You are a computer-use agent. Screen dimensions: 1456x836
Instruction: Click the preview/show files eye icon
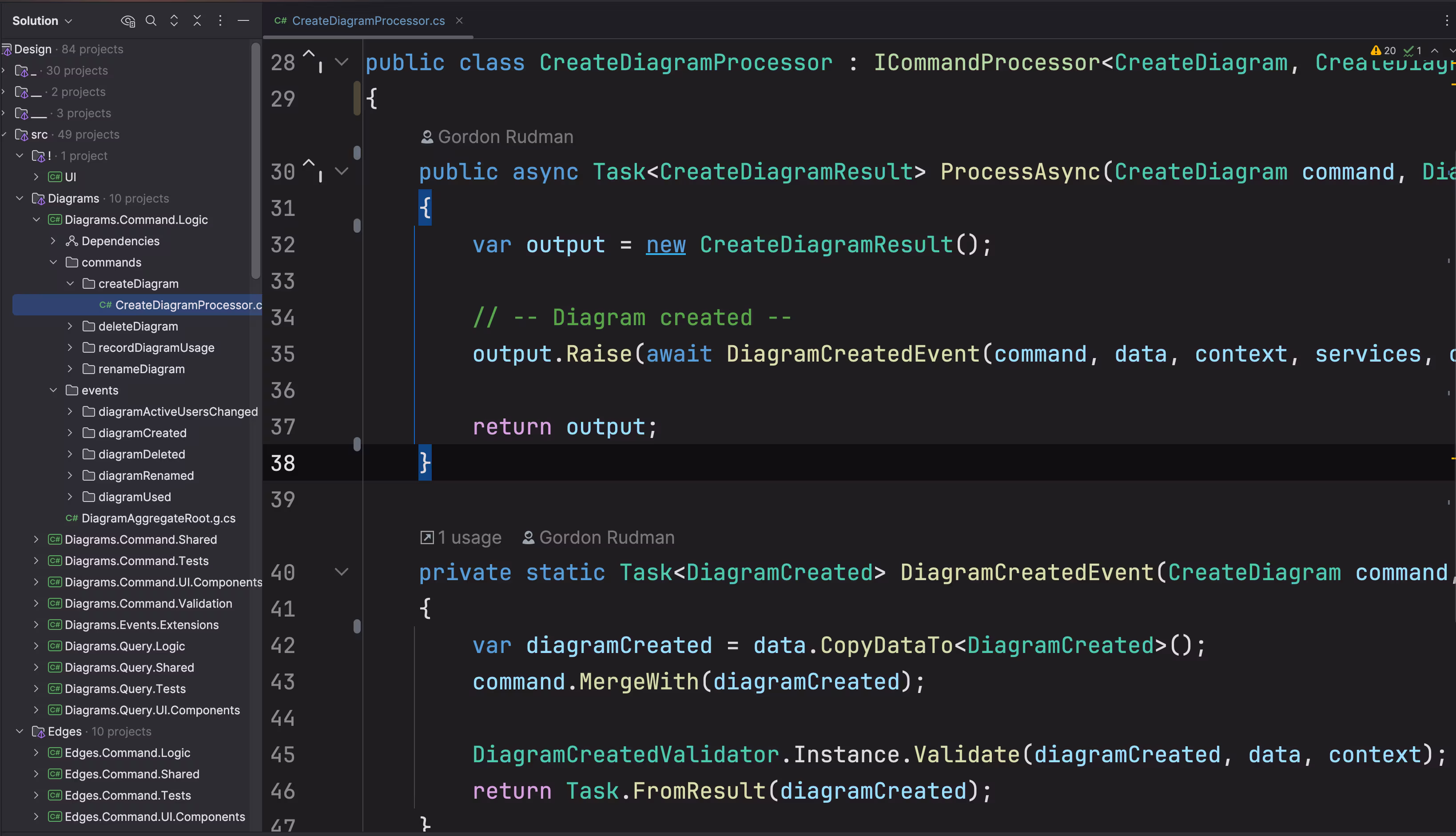127,21
